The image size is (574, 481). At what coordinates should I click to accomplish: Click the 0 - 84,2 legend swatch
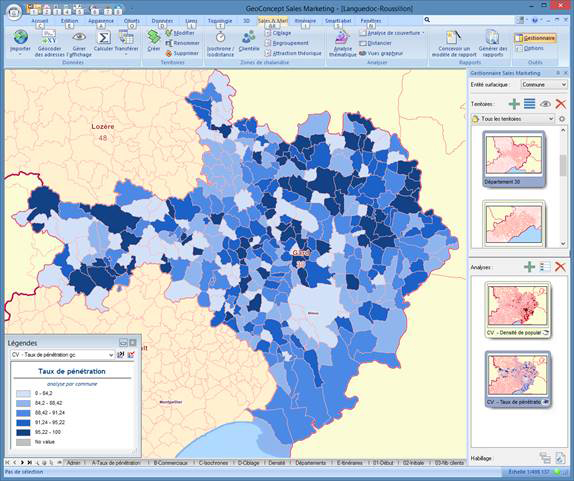point(23,394)
